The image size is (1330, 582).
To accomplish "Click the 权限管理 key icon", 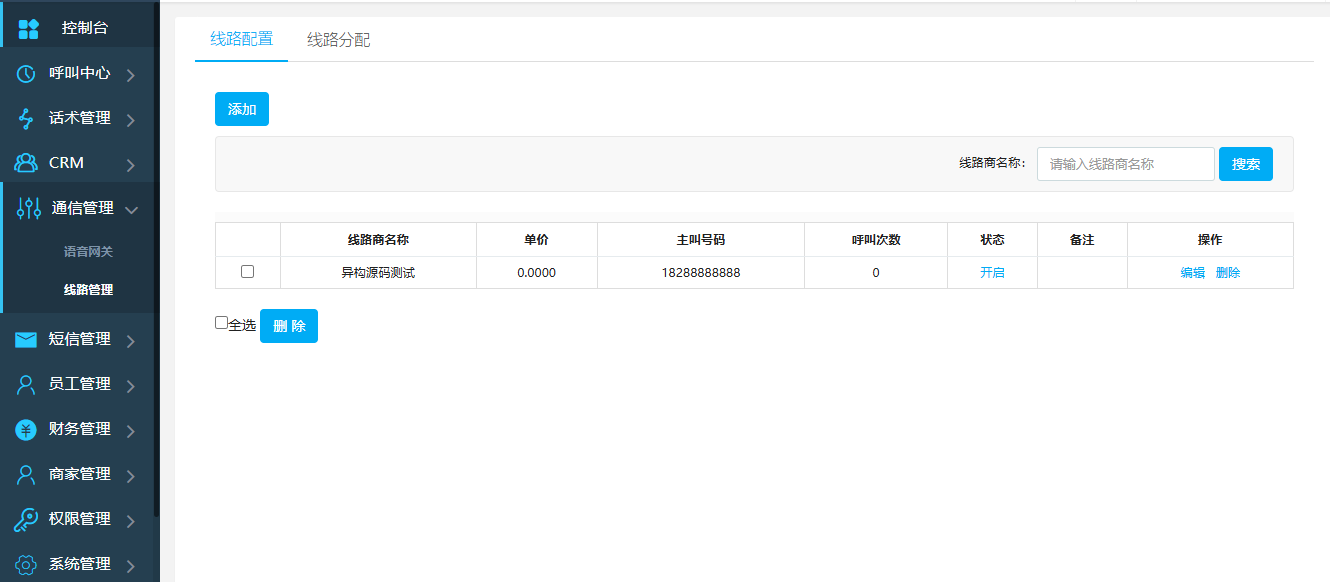I will (x=26, y=520).
